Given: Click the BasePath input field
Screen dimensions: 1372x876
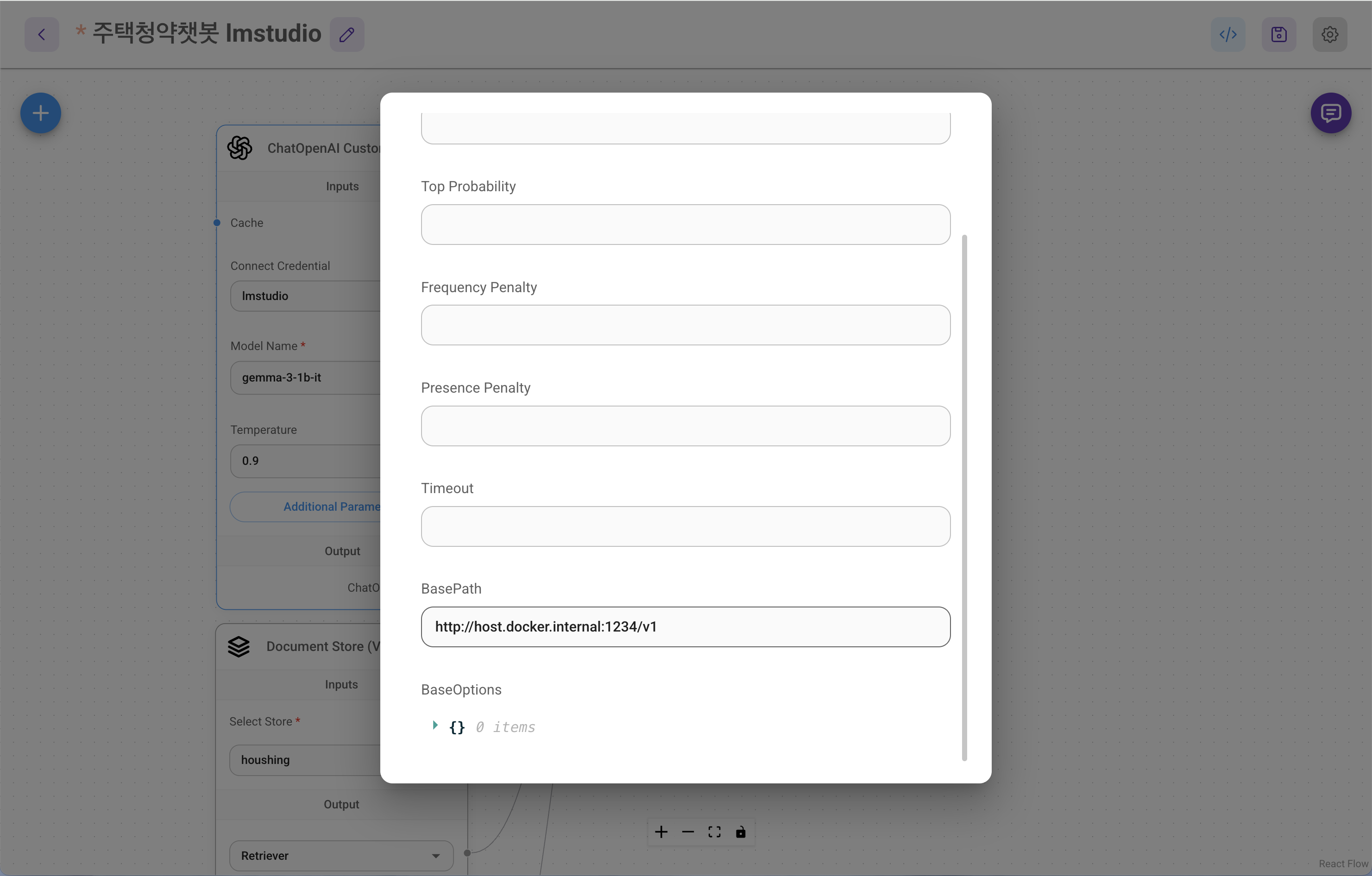Looking at the screenshot, I should (686, 626).
